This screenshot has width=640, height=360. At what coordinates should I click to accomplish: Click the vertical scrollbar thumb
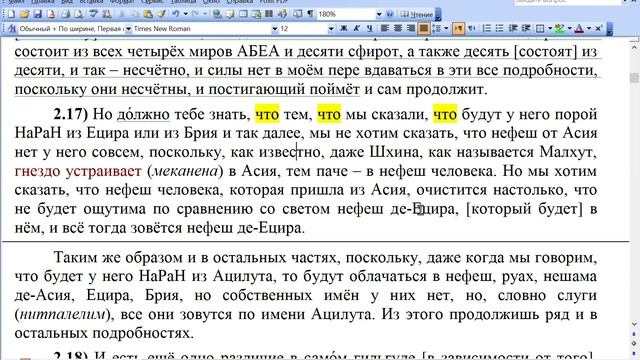pyautogui.click(x=634, y=78)
